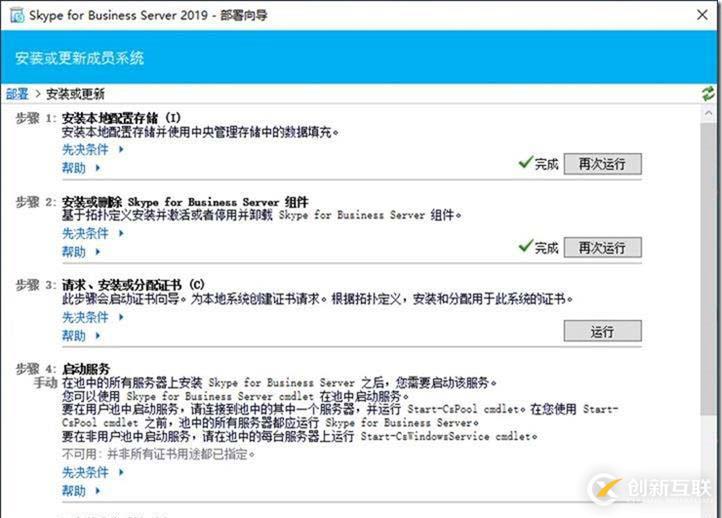Click 再次运行 button for step 2

click(x=602, y=248)
